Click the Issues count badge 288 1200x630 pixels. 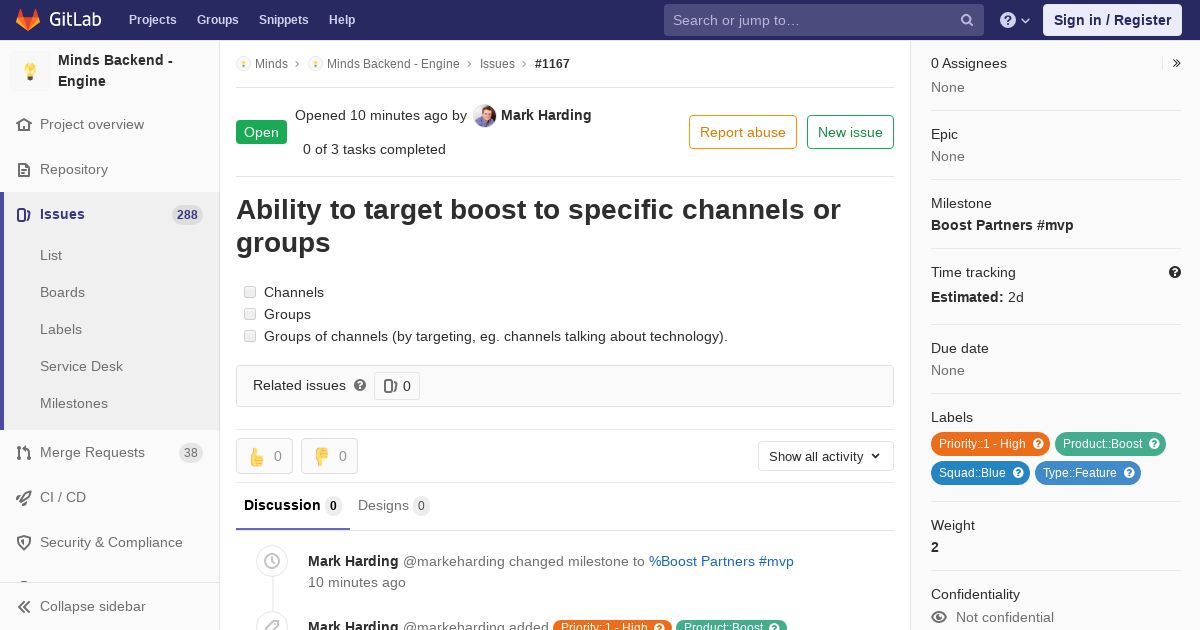click(187, 215)
